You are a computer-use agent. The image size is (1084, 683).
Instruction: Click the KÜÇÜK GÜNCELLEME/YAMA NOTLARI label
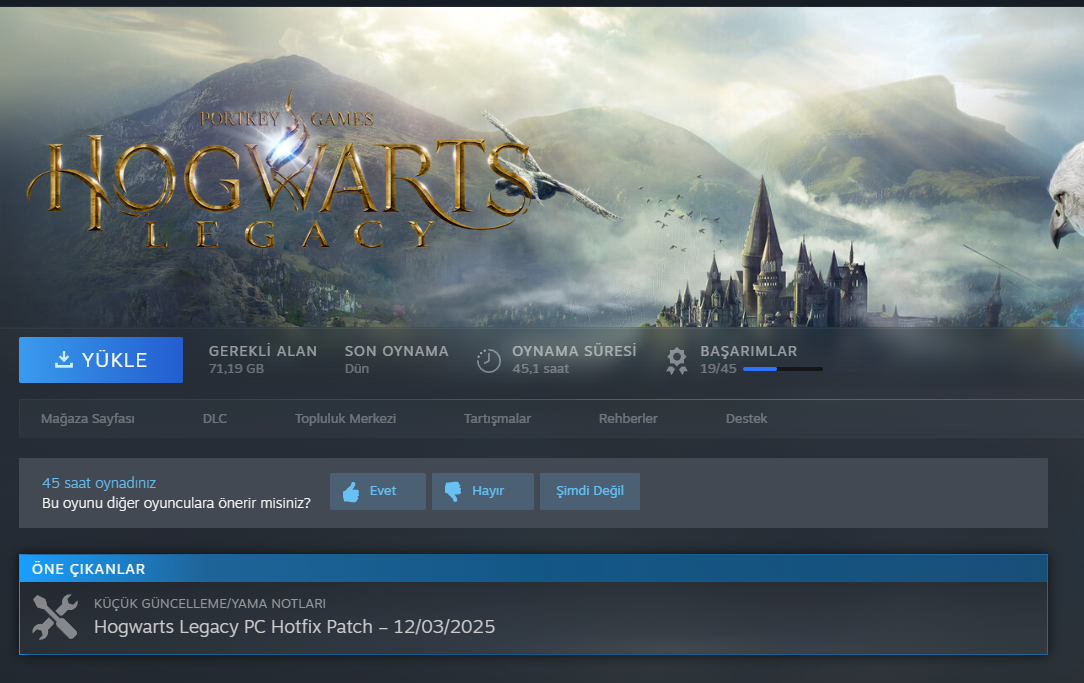tap(210, 604)
